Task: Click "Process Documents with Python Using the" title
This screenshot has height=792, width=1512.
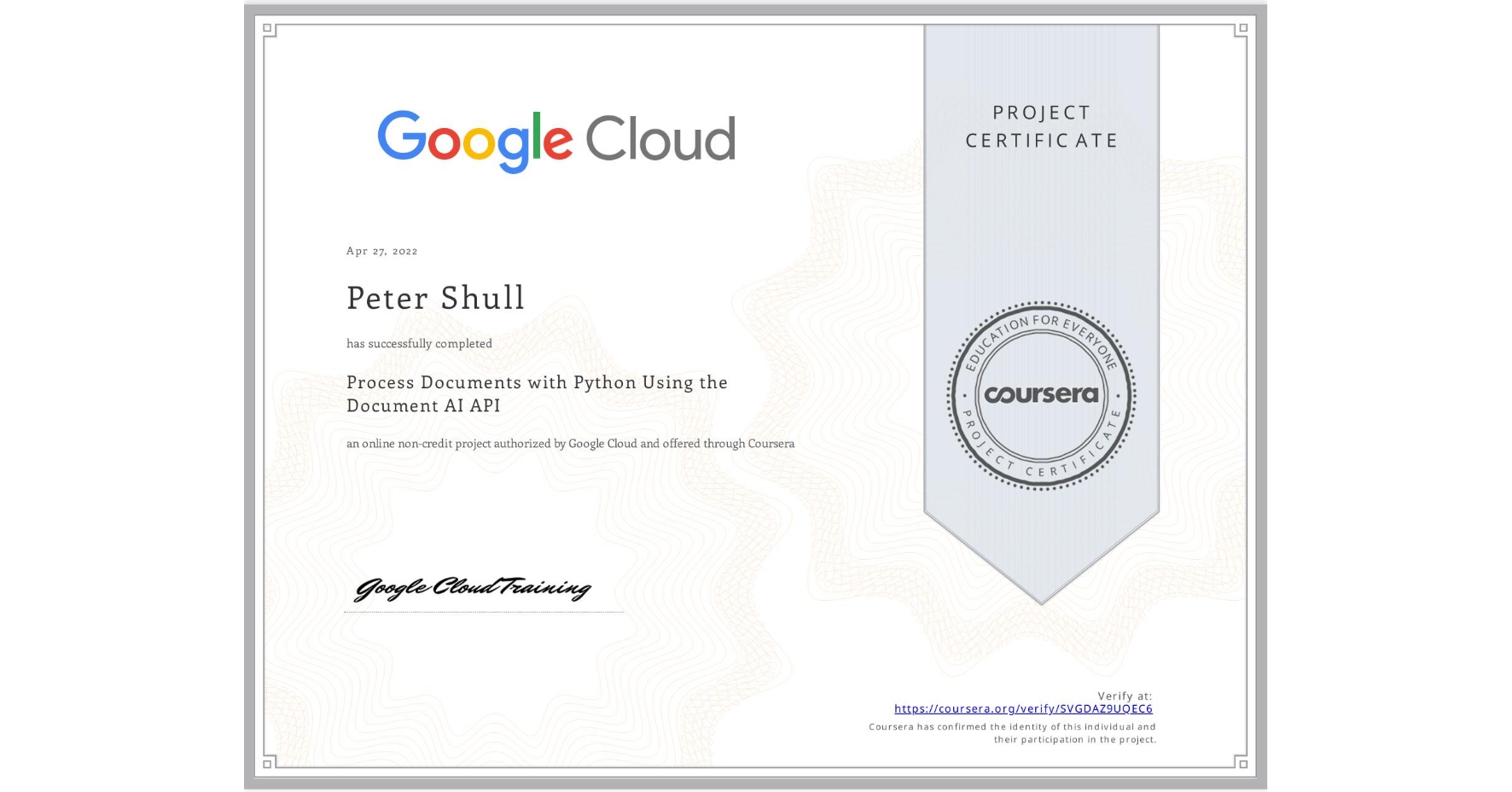Action: coord(537,382)
